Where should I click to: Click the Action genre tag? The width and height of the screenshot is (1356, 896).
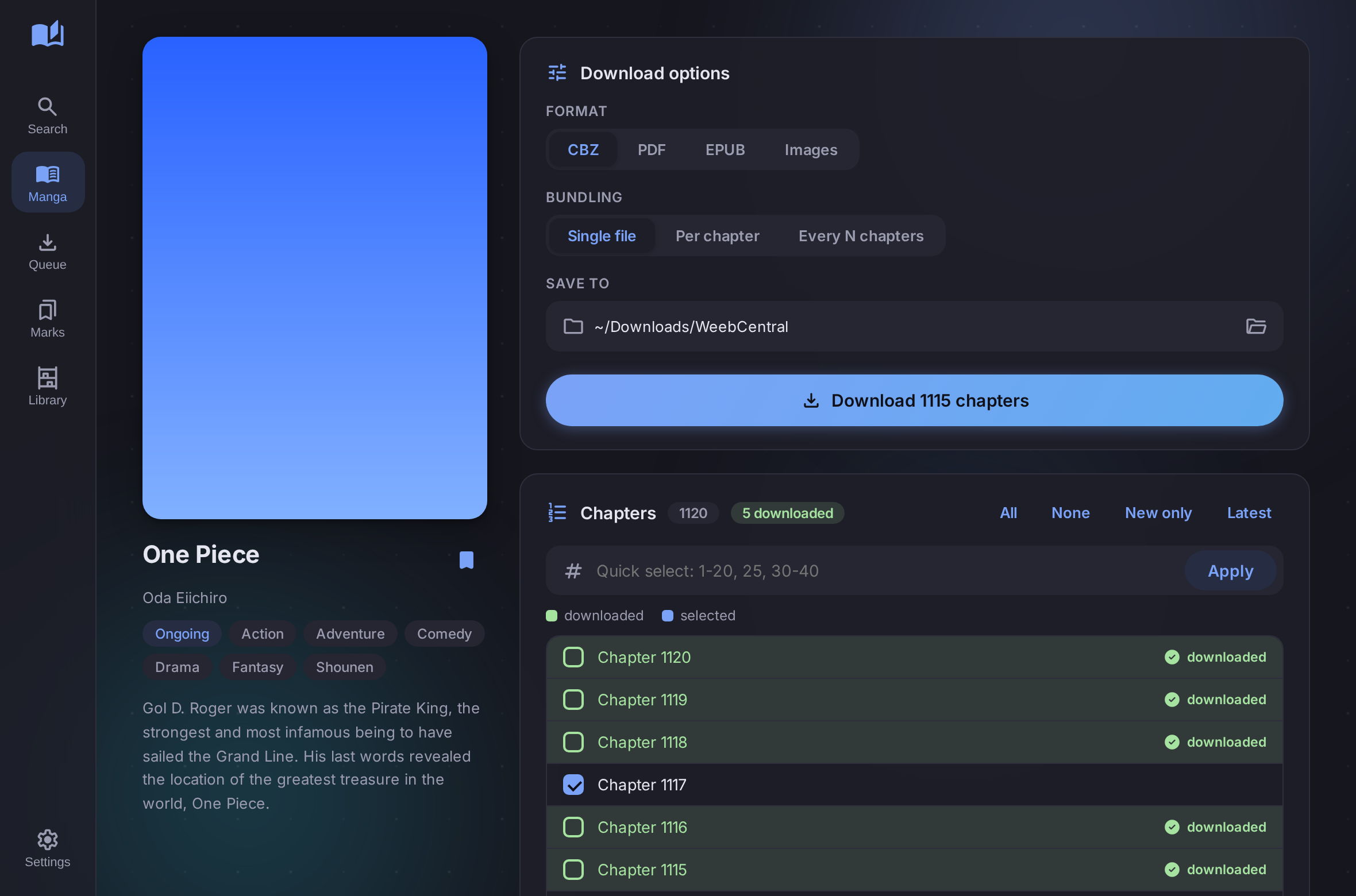coord(263,634)
